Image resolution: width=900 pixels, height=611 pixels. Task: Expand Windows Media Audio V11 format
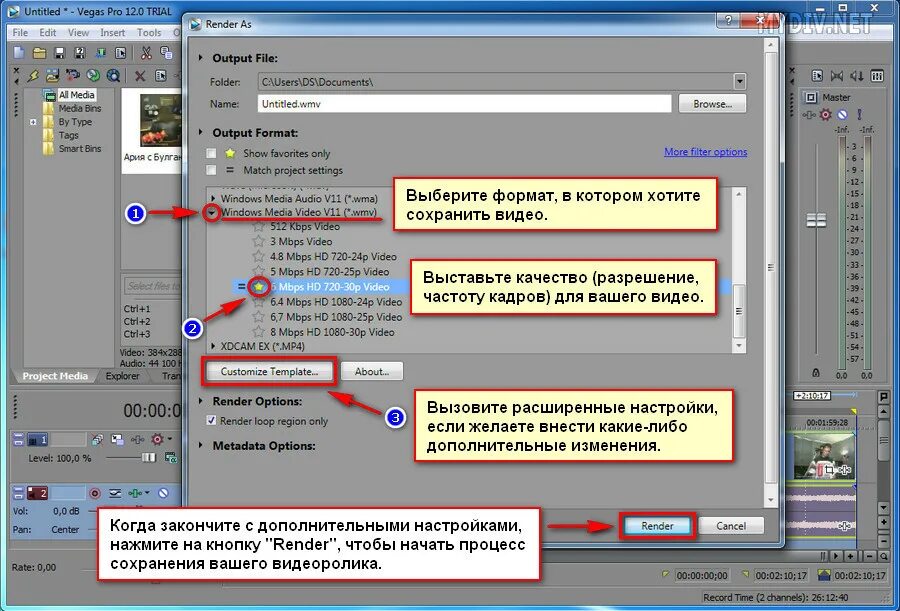[x=214, y=199]
